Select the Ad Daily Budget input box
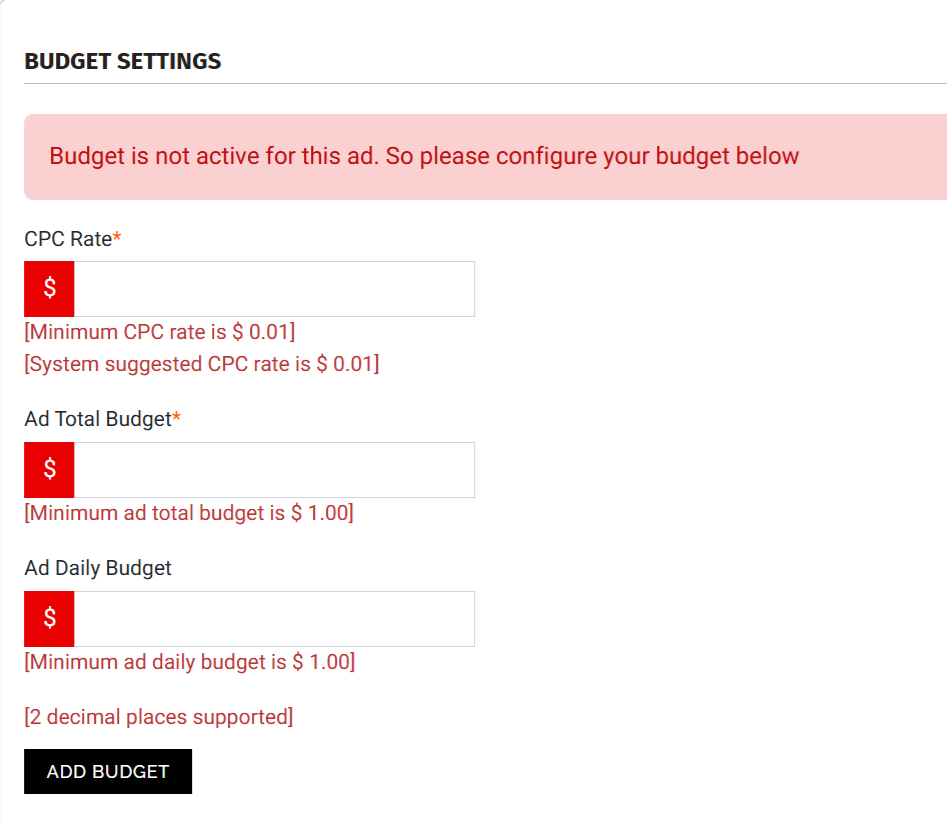947x826 pixels. click(x=274, y=619)
